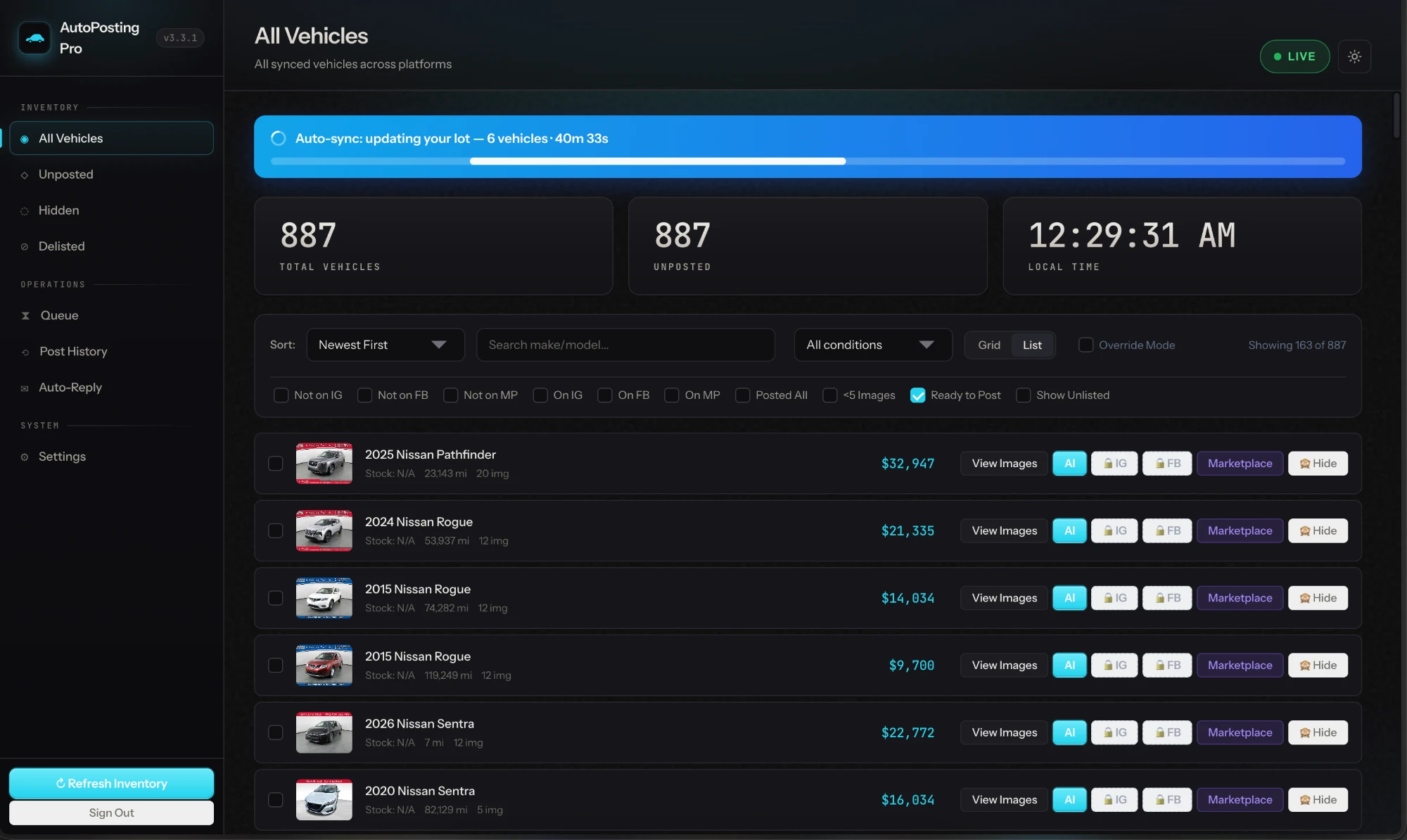The width and height of the screenshot is (1407, 840).
Task: Click the page vertical scrollbar
Action: coord(1396,116)
